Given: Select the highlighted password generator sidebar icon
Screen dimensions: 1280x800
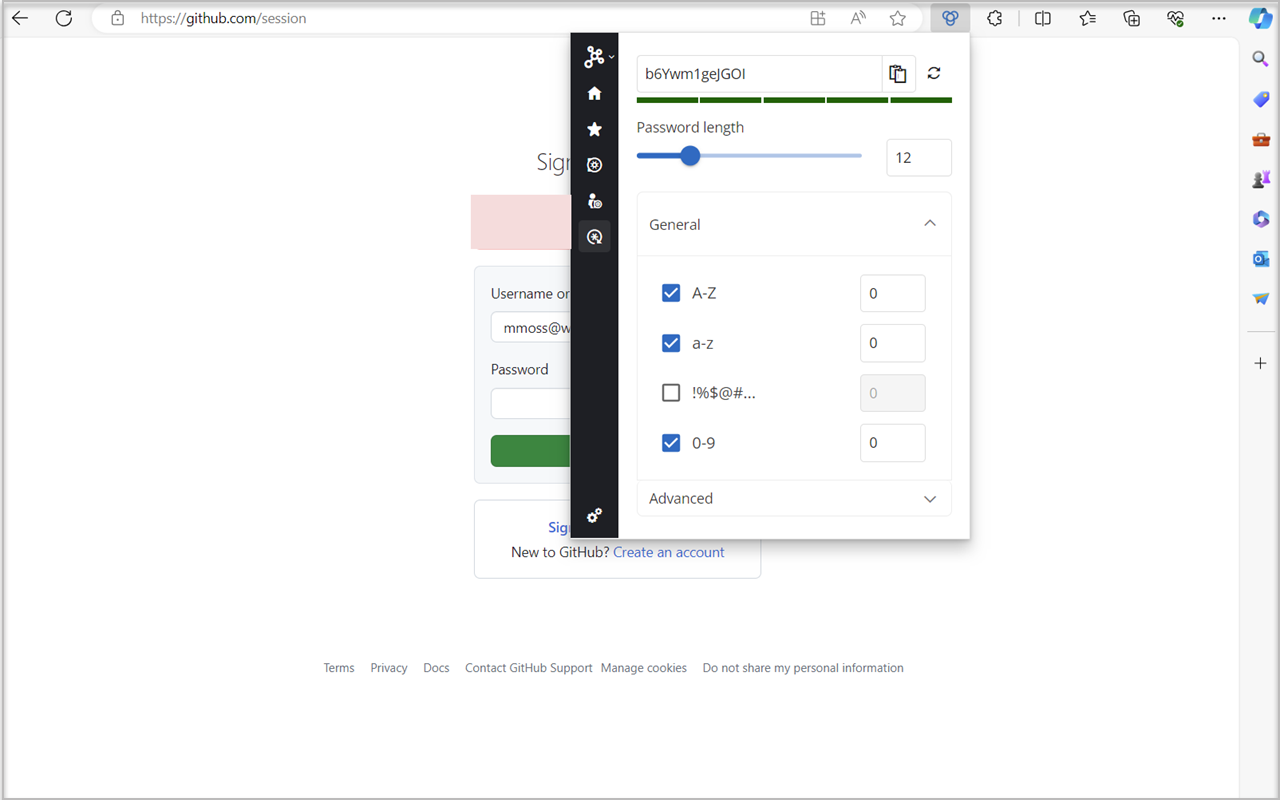Looking at the screenshot, I should pos(594,236).
